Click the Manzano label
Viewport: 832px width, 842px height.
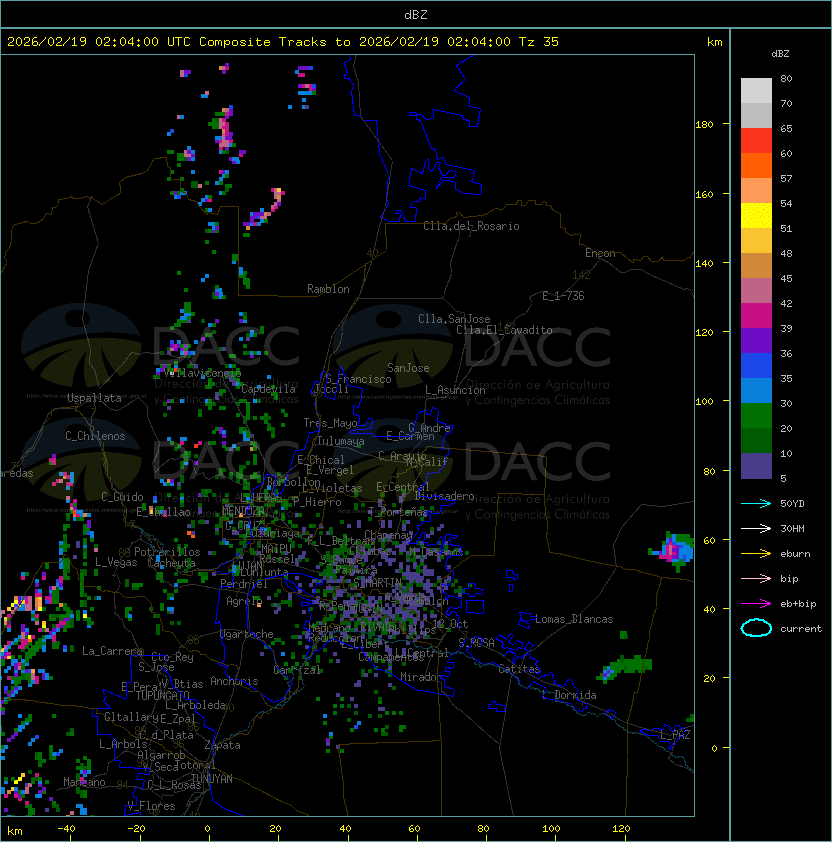coord(84,782)
